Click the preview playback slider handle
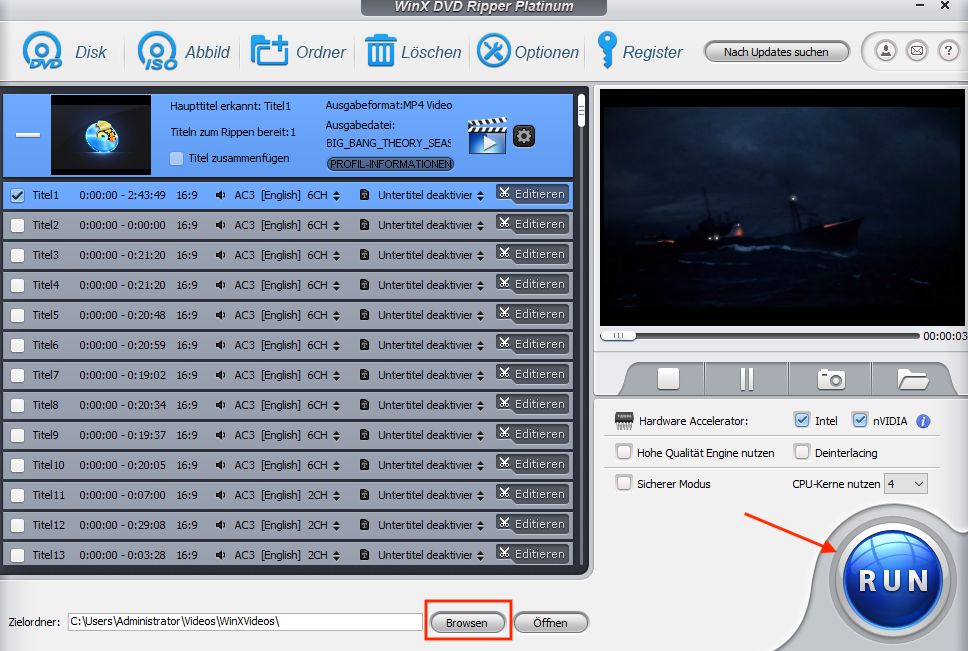The width and height of the screenshot is (968, 651). 618,336
